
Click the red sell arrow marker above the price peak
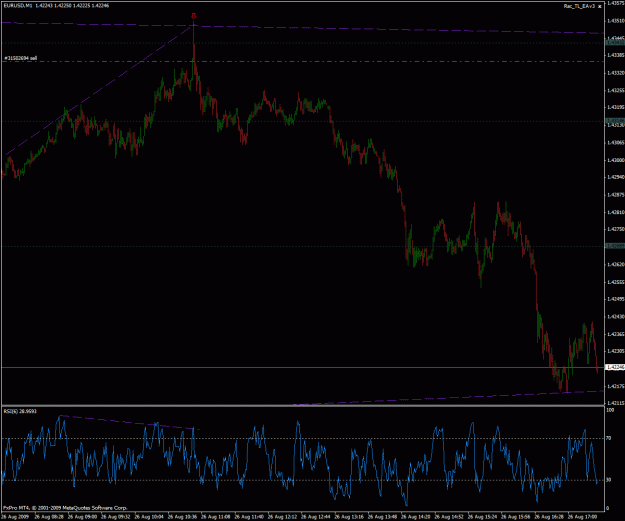[x=194, y=16]
